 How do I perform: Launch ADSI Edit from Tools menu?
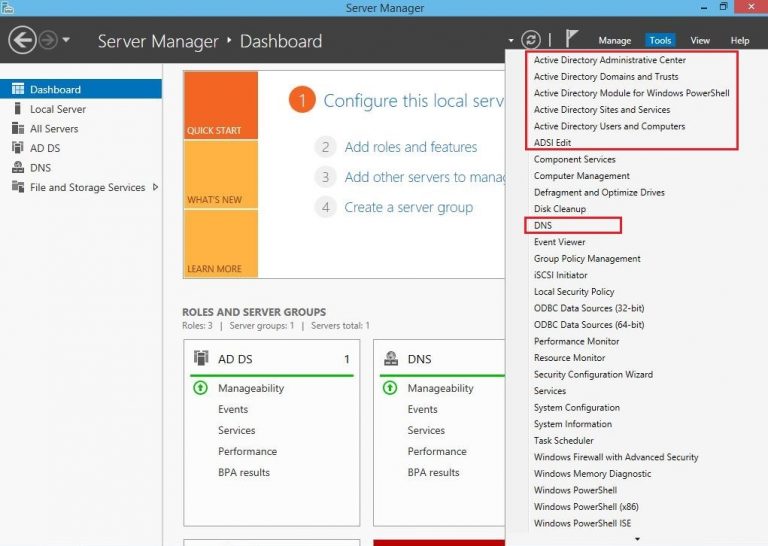[552, 142]
